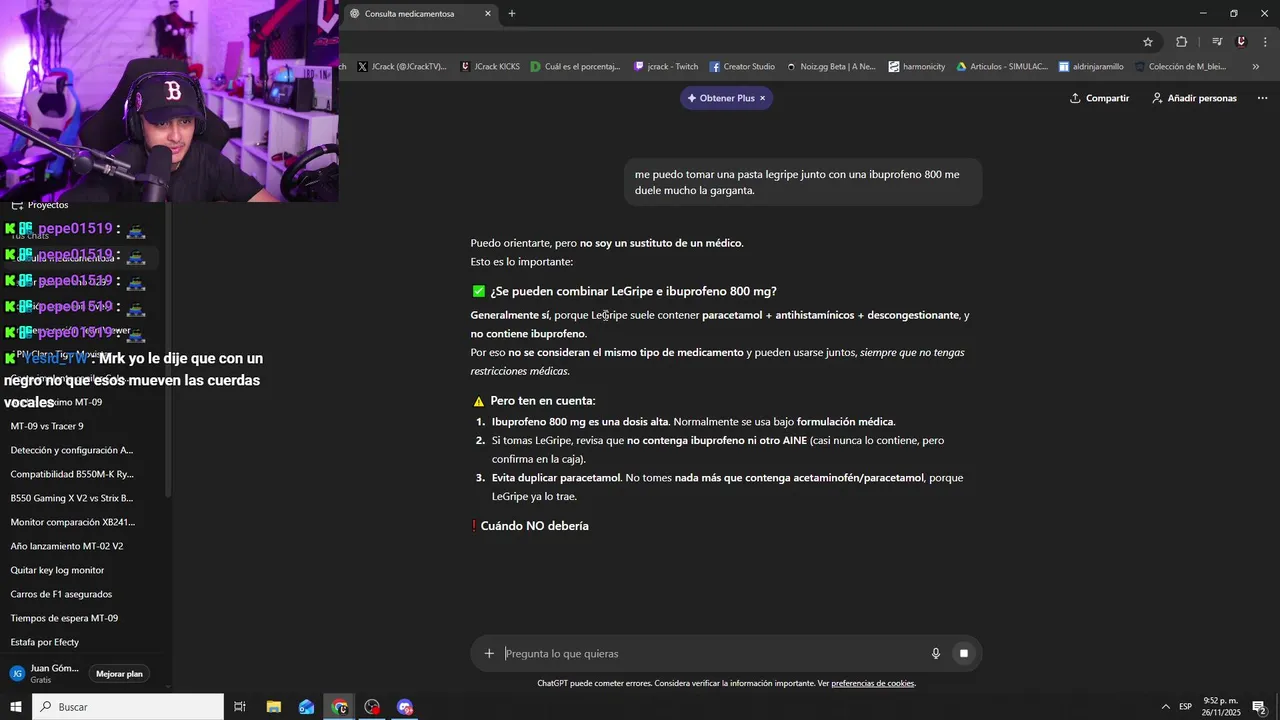This screenshot has height=720, width=1280.
Task: Expand the hidden bookmarks chevron
Action: click(1256, 67)
